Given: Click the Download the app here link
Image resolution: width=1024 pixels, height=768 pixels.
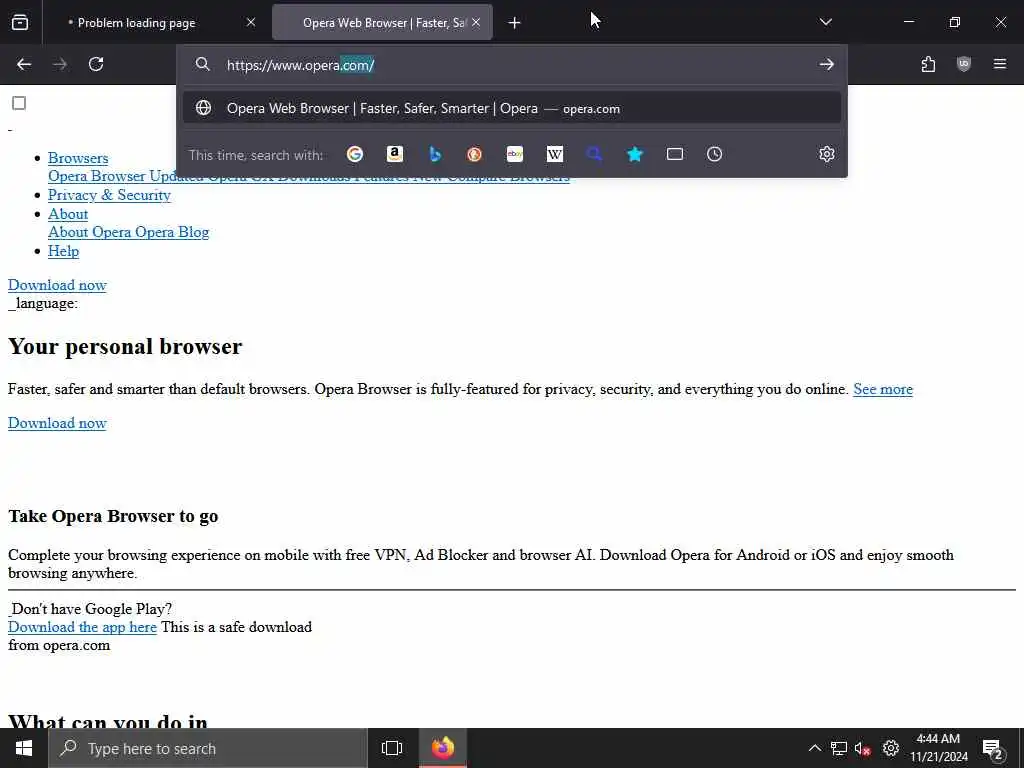Looking at the screenshot, I should 82,627.
